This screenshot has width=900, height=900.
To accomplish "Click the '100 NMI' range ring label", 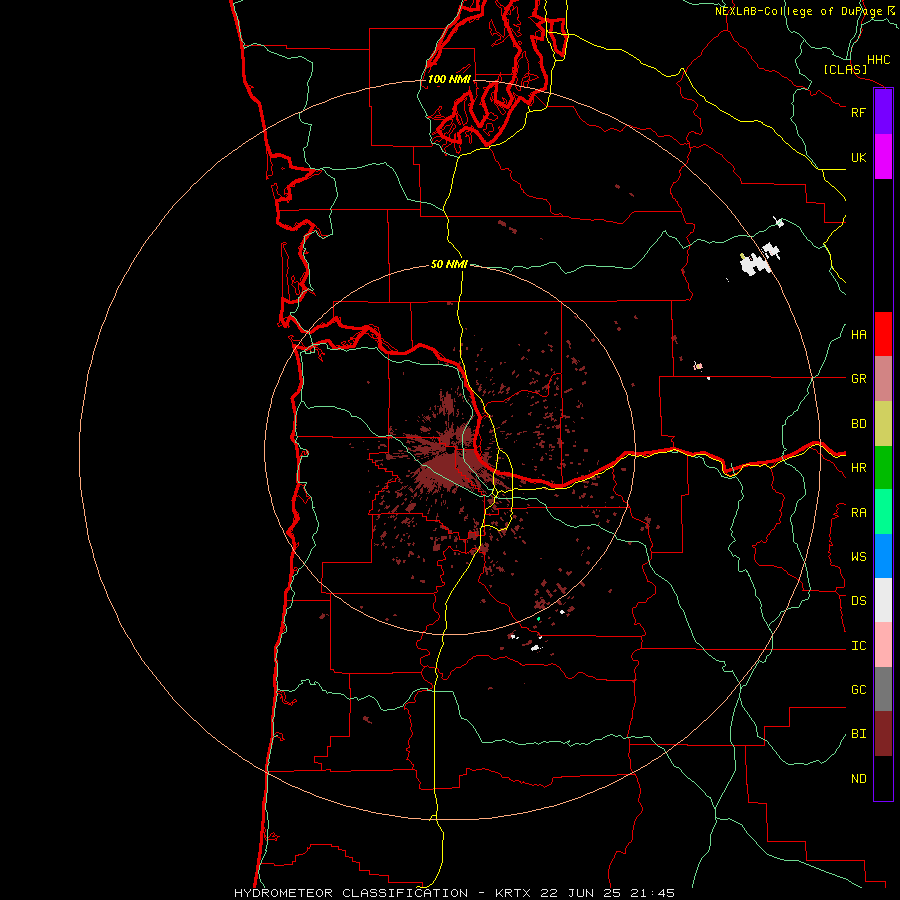I will [x=449, y=79].
